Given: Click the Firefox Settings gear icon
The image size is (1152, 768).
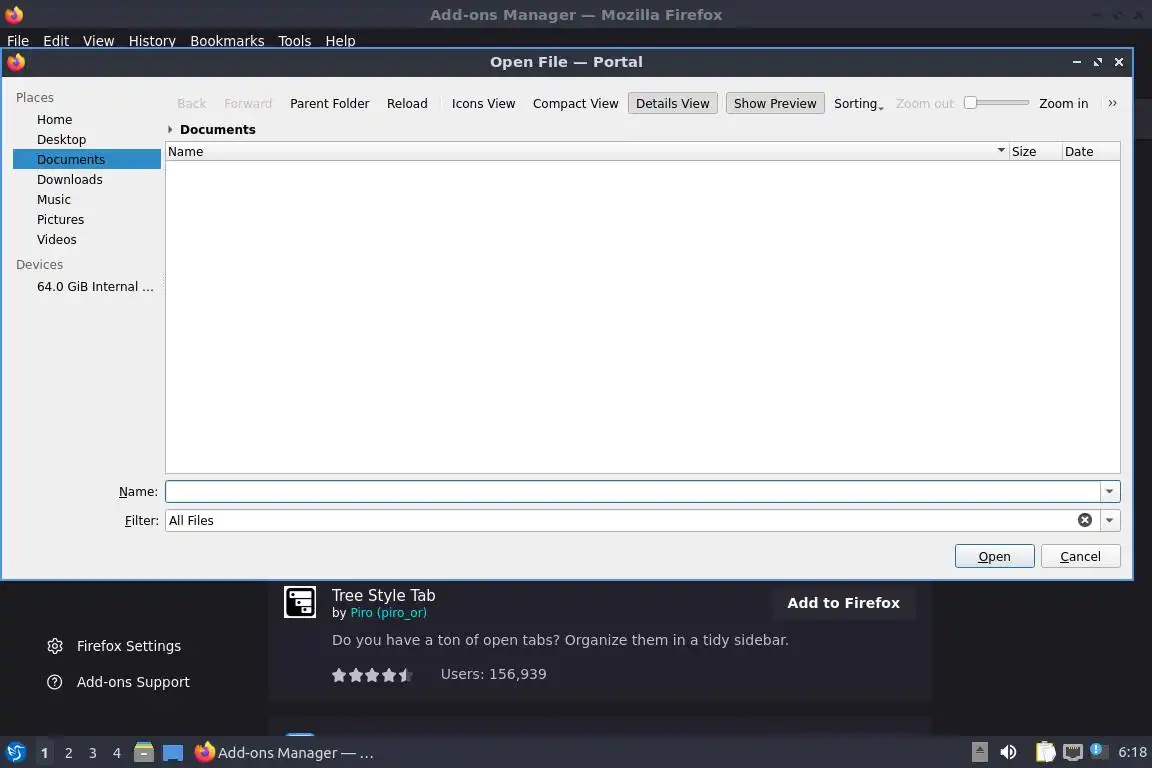Looking at the screenshot, I should pyautogui.click(x=55, y=646).
